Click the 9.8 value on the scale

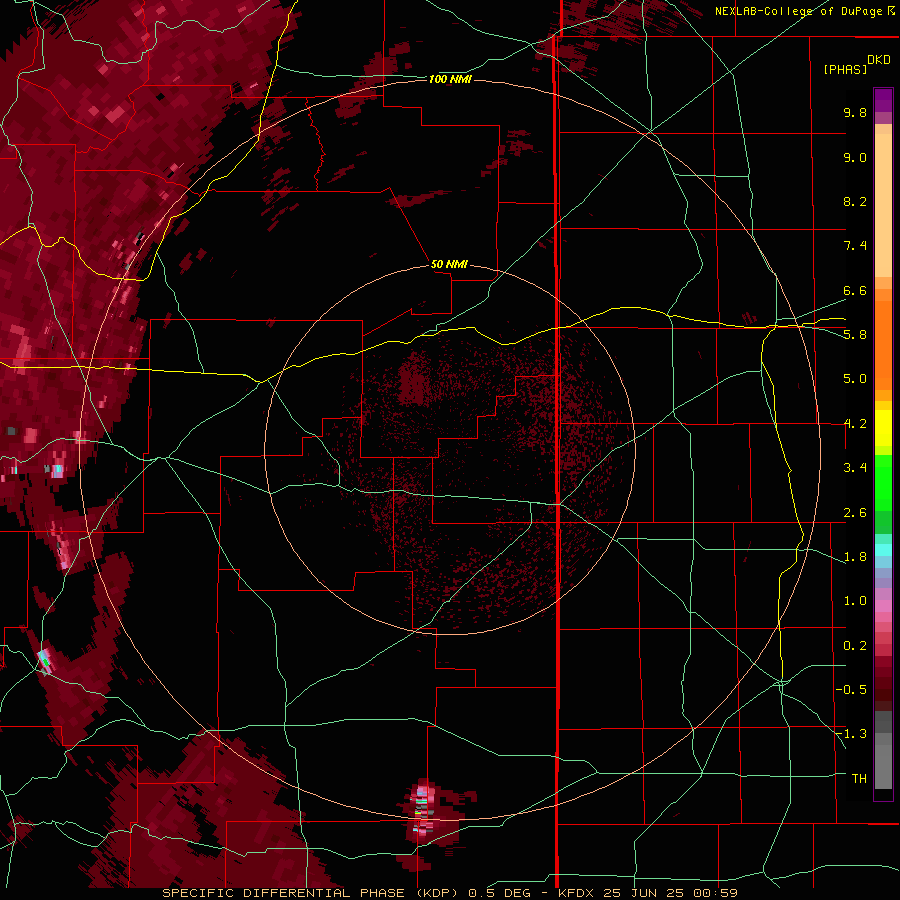tap(855, 112)
